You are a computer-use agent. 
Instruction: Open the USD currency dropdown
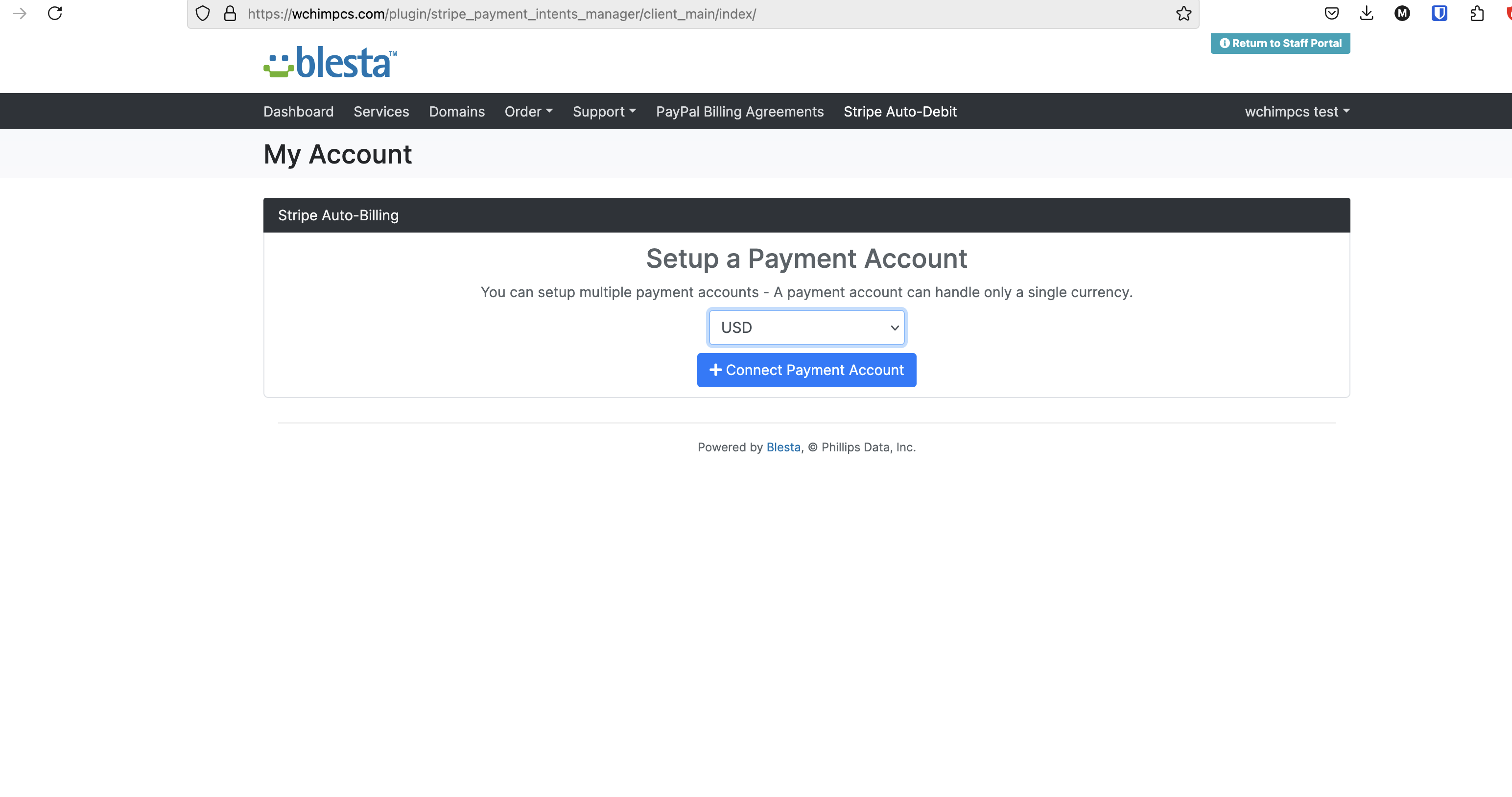coord(806,328)
